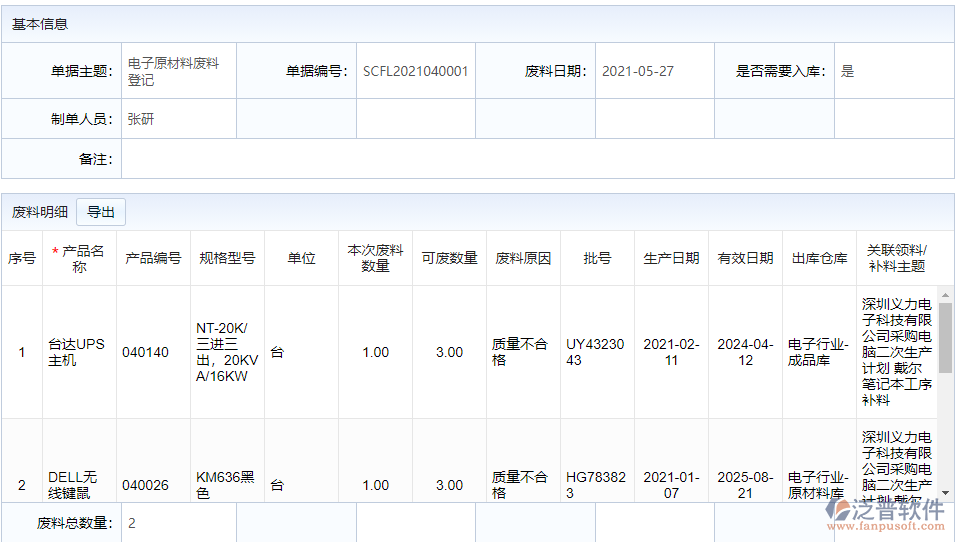Select the 基本信息 section header
Image resolution: width=955 pixels, height=542 pixels.
point(40,24)
